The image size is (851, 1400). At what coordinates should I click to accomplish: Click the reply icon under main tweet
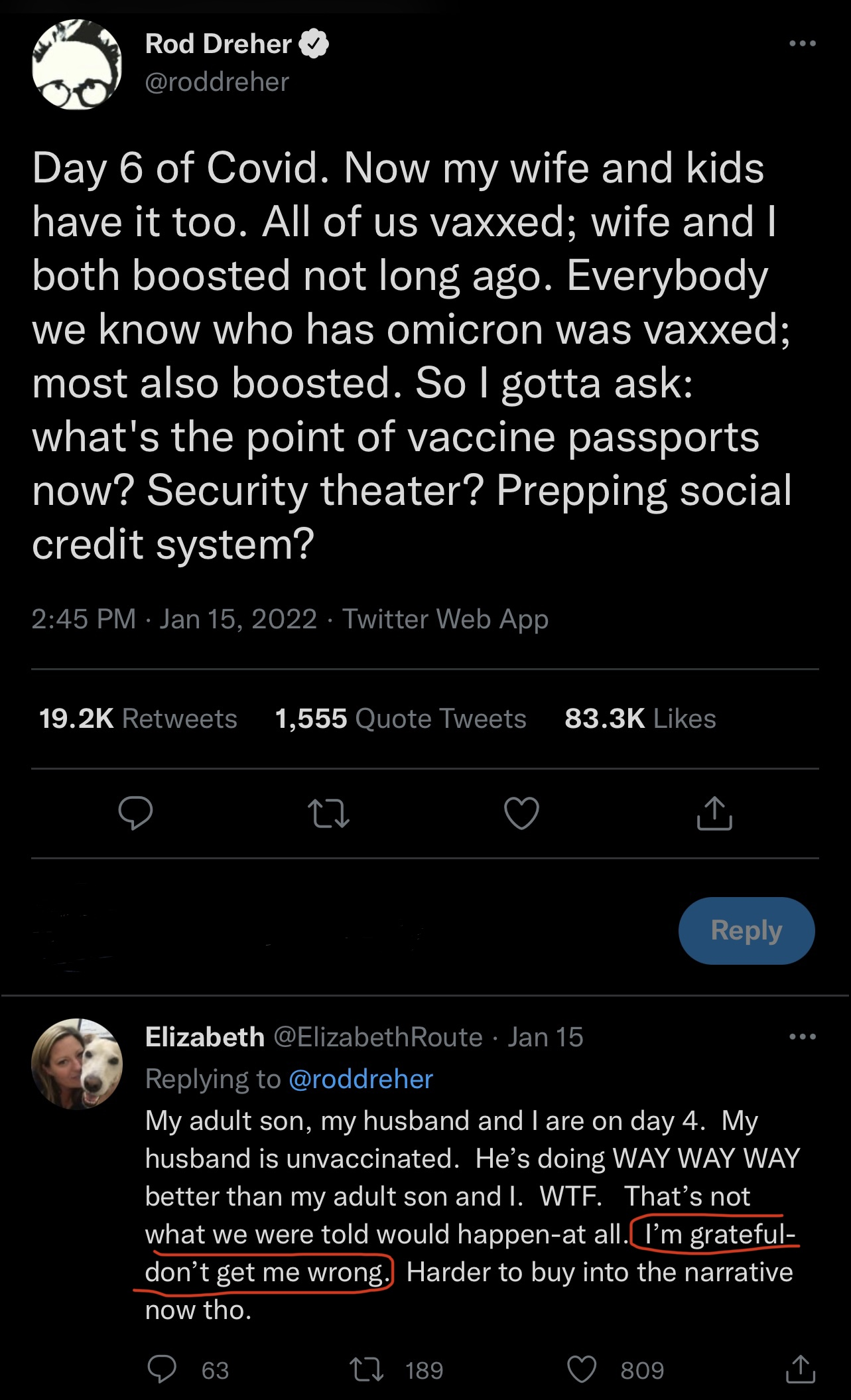coord(135,813)
